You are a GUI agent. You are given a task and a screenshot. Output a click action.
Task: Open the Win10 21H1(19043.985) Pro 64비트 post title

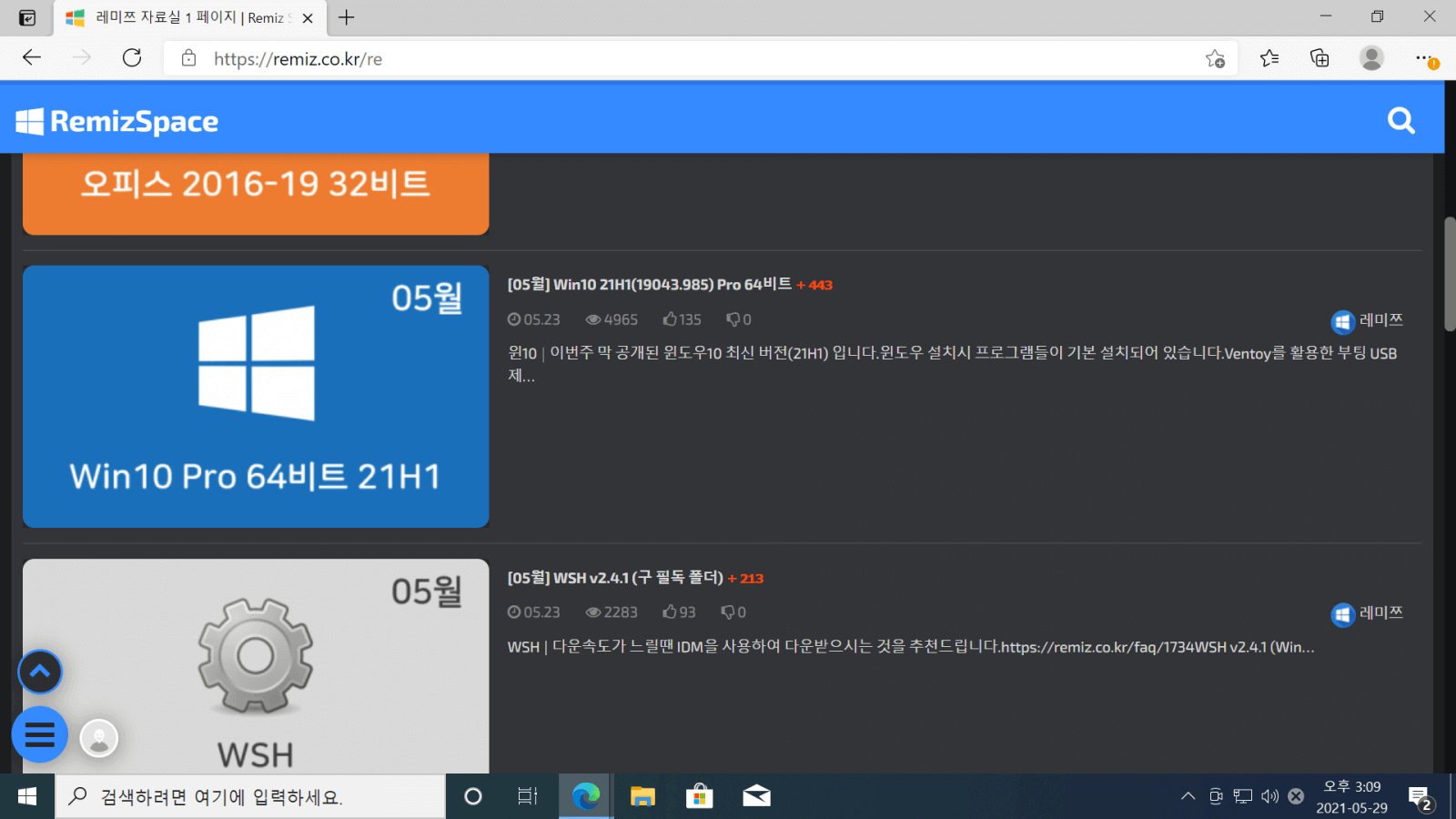coord(649,285)
